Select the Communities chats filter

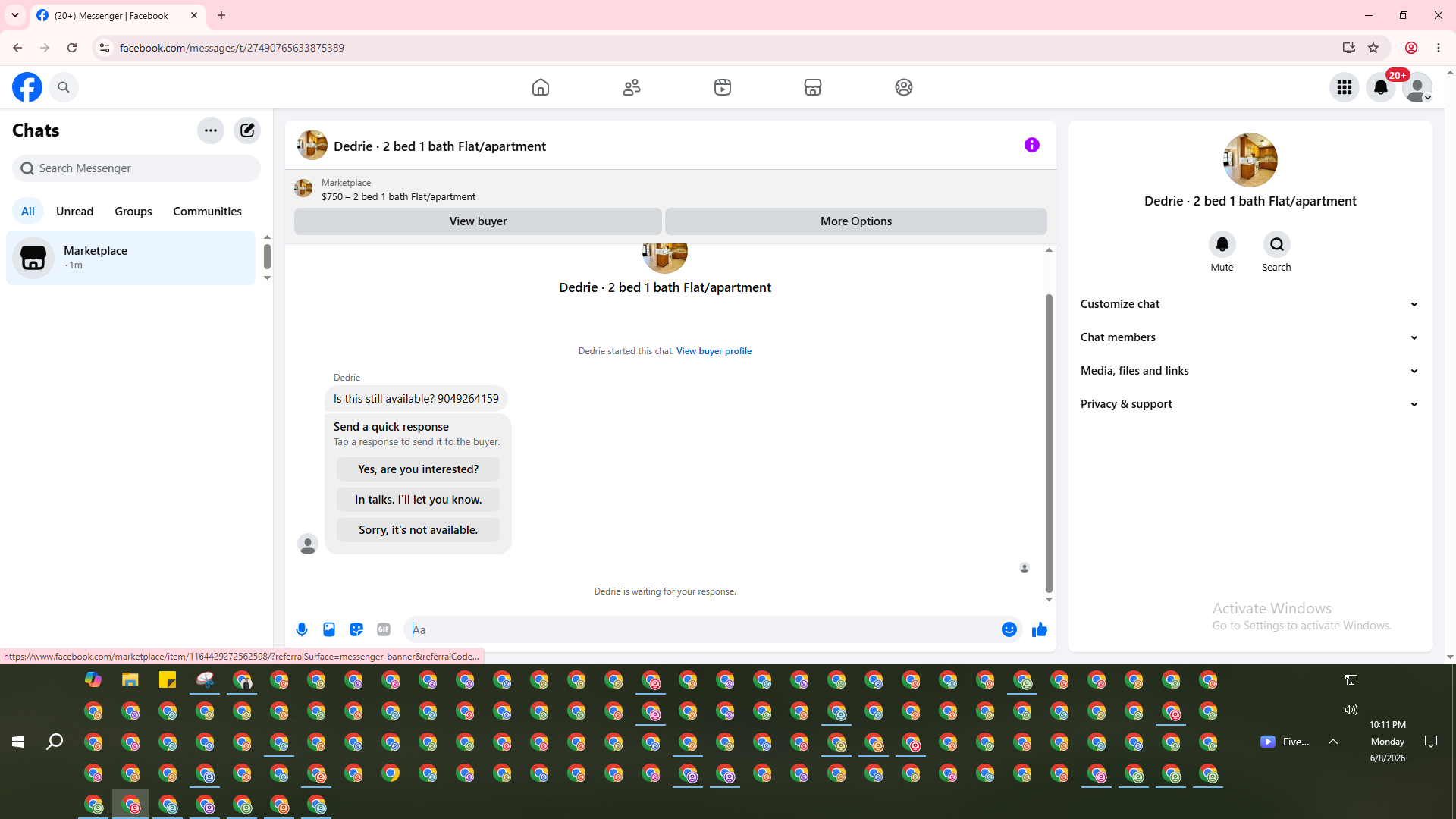pos(208,212)
